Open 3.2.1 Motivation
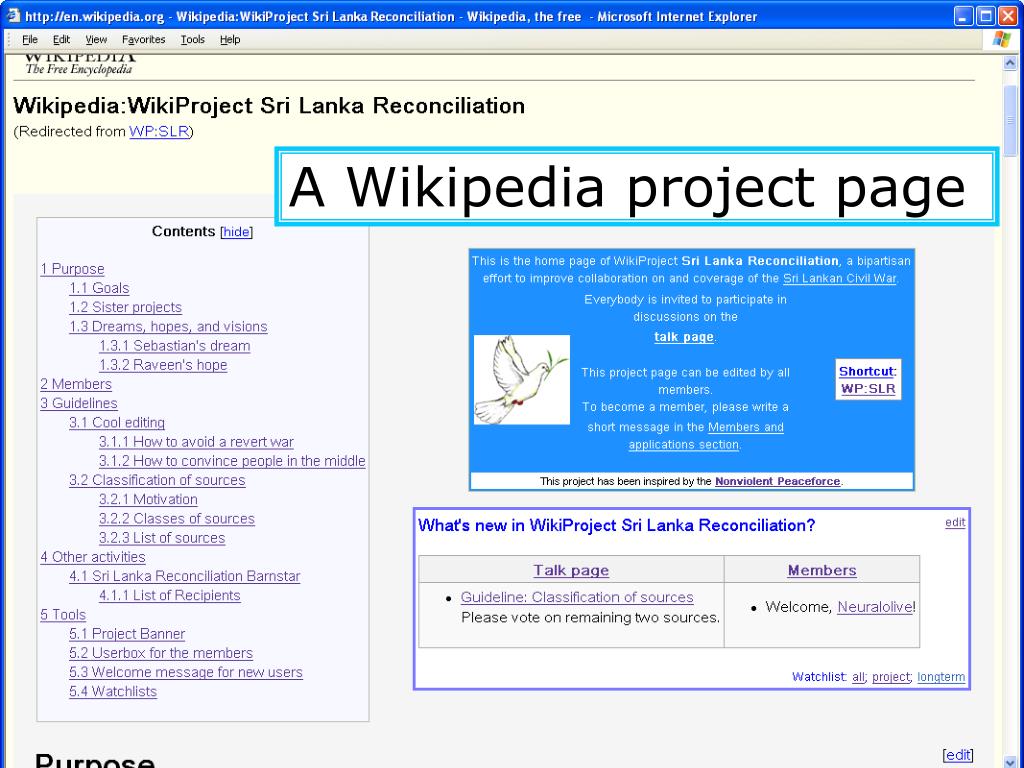 click(x=148, y=499)
